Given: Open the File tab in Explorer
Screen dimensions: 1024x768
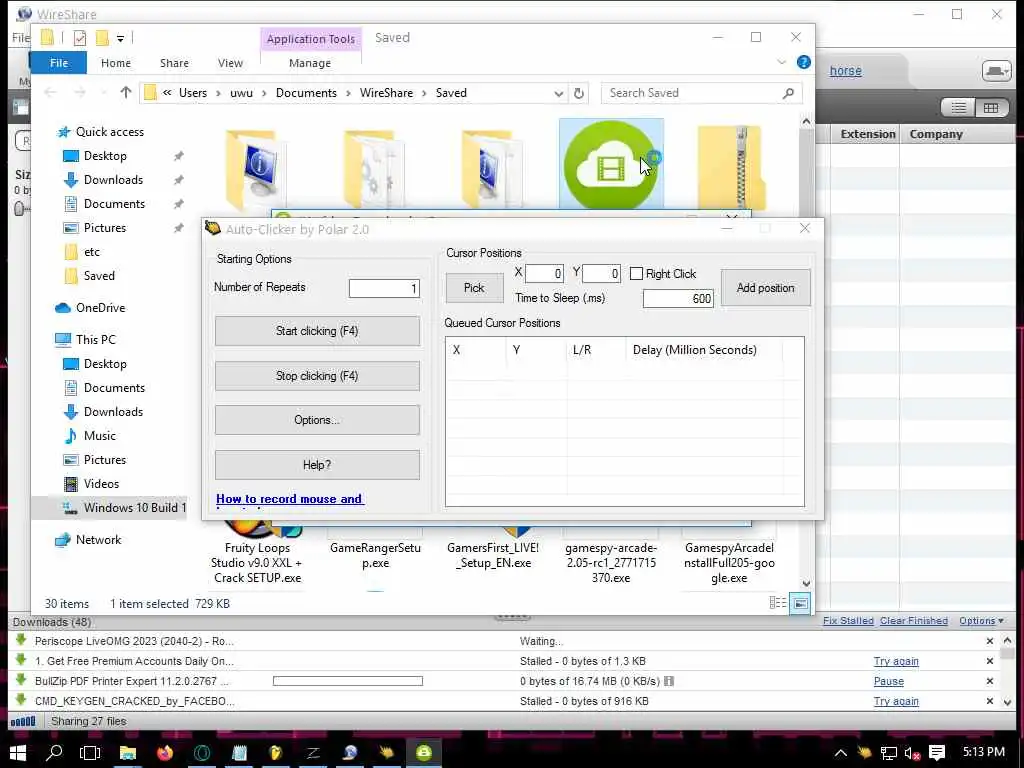Looking at the screenshot, I should 59,63.
